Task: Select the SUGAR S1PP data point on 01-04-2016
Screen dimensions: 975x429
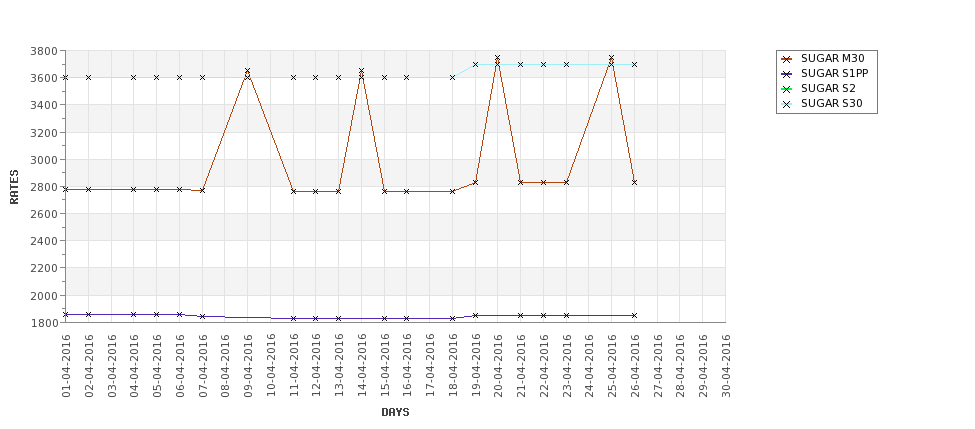Action: pyautogui.click(x=66, y=315)
